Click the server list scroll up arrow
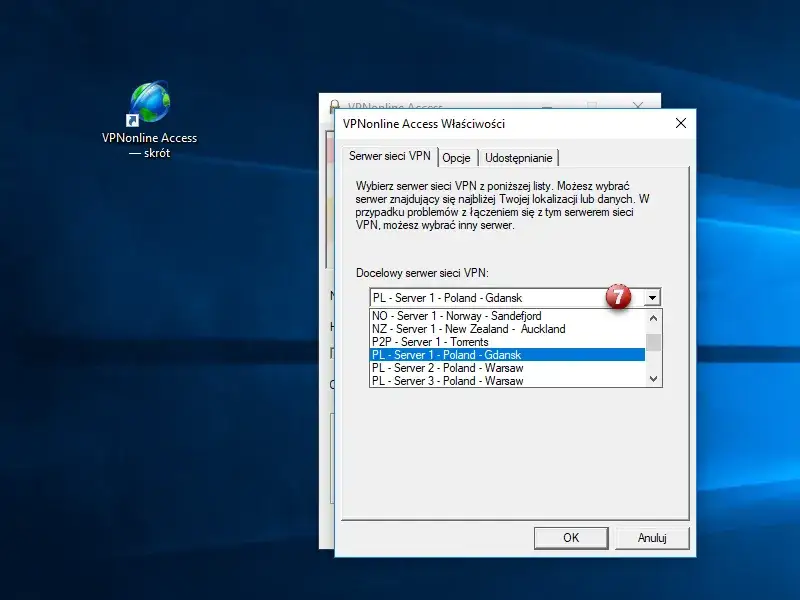Screen dimensions: 800x600 click(653, 316)
